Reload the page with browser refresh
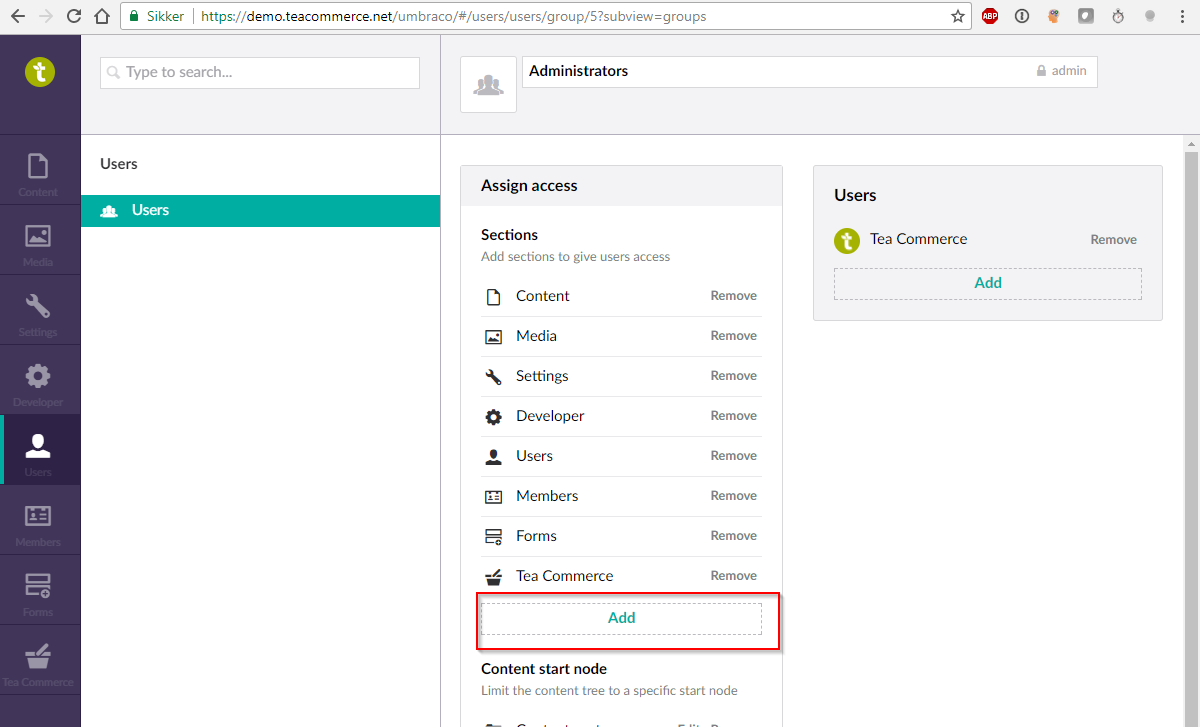The height and width of the screenshot is (727, 1200). [x=73, y=16]
